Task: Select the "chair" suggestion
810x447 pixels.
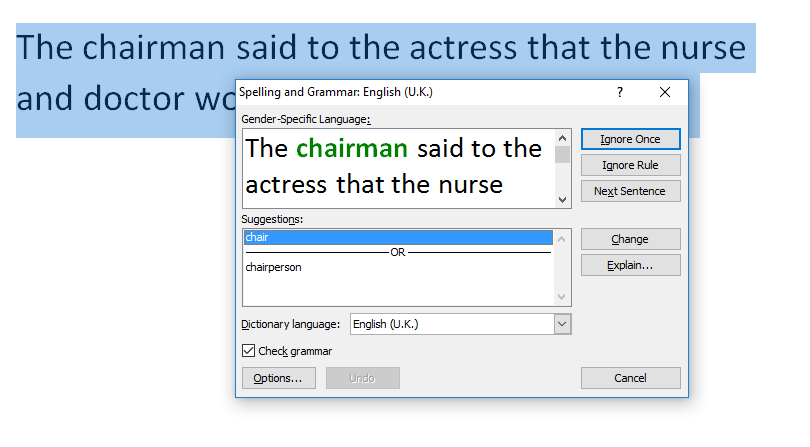Action: [x=397, y=238]
